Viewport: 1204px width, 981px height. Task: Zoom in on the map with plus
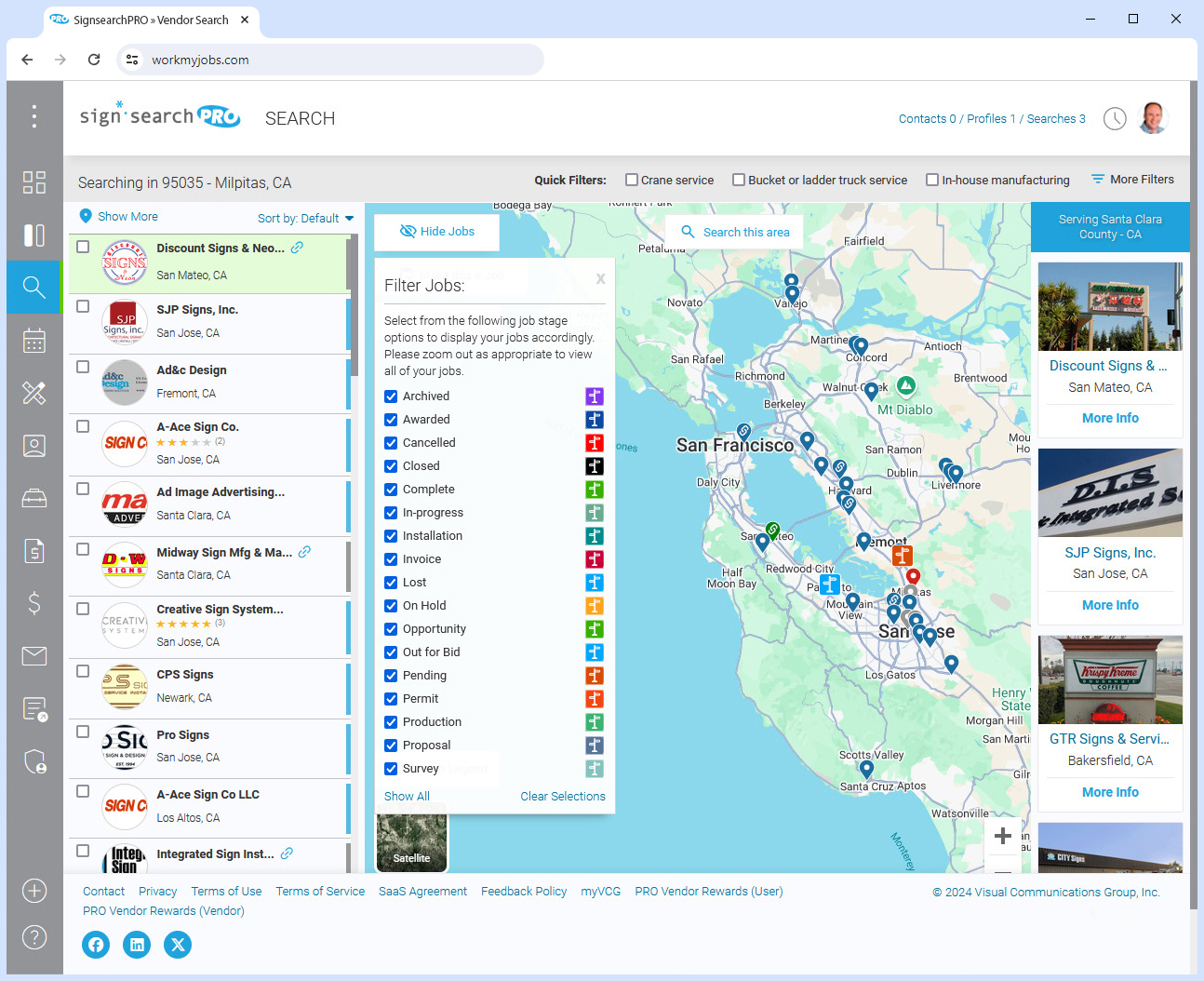1003,836
